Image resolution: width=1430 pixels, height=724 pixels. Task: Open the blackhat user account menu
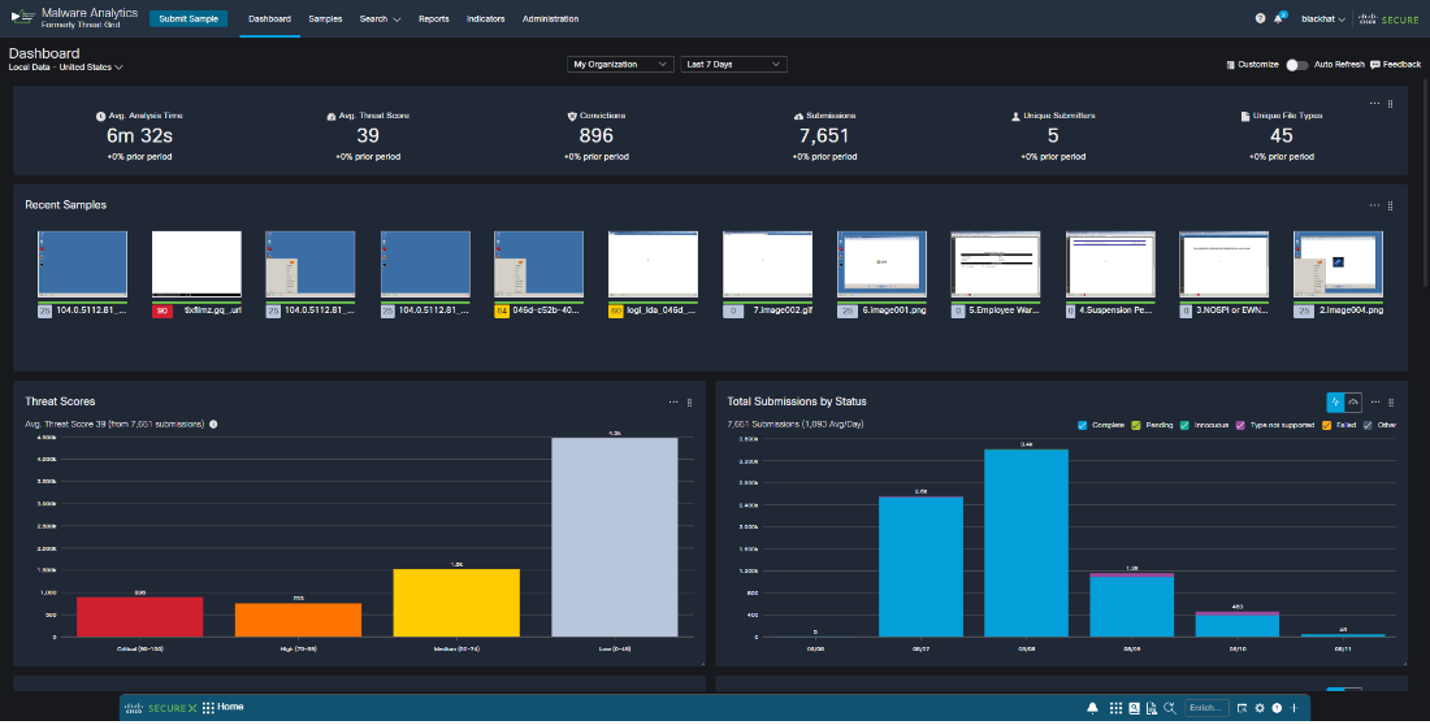tap(1323, 19)
